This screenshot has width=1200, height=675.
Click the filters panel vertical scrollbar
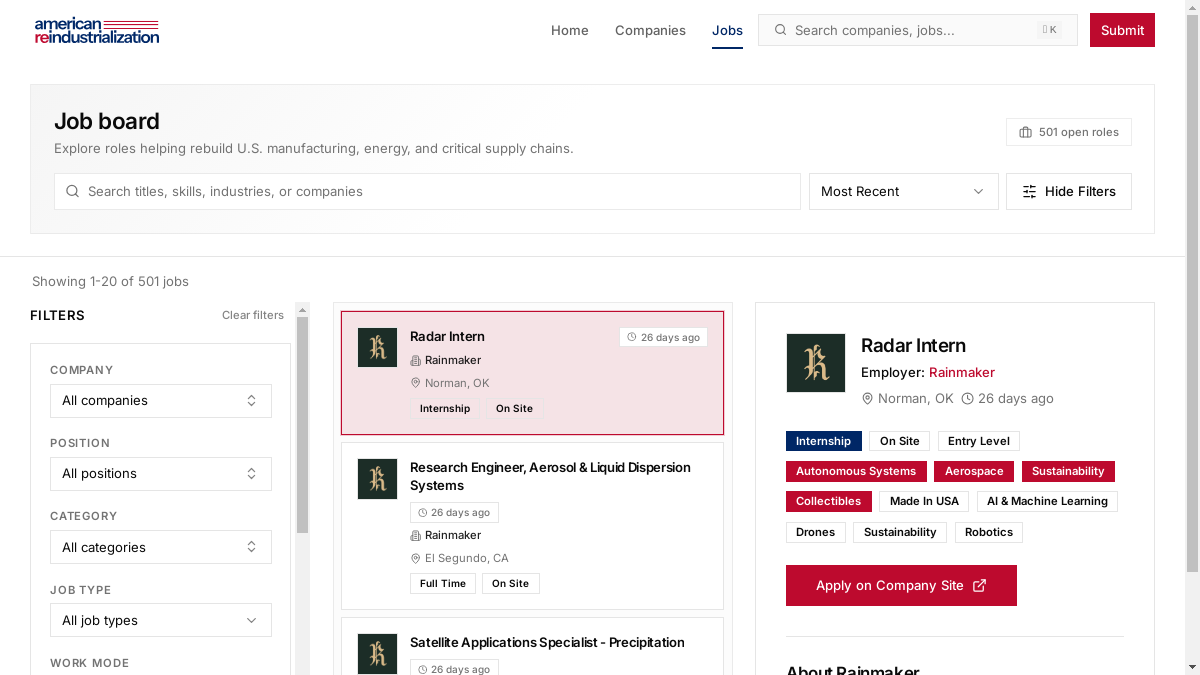[x=302, y=425]
